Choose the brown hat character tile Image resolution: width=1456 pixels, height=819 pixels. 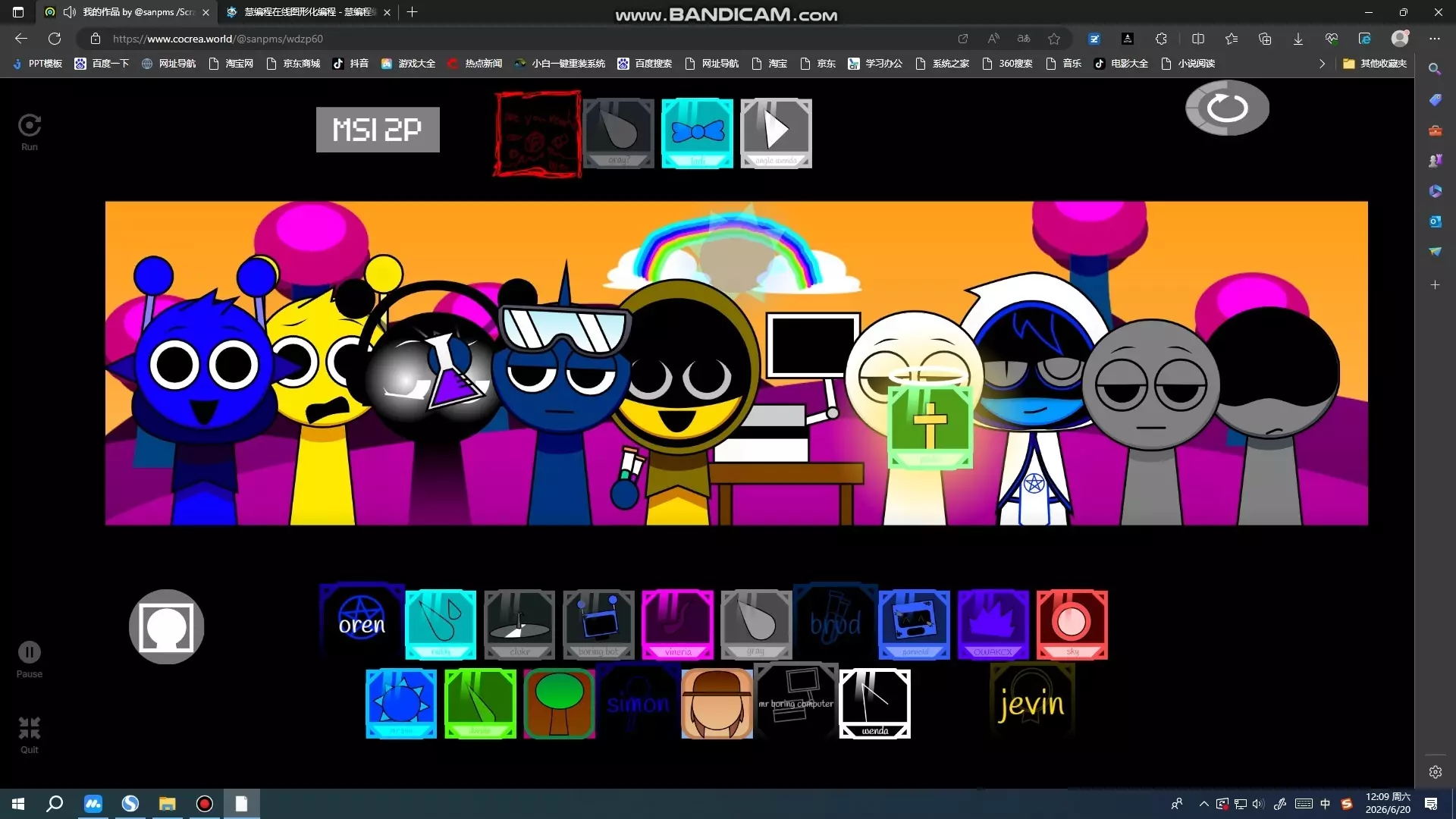(717, 703)
